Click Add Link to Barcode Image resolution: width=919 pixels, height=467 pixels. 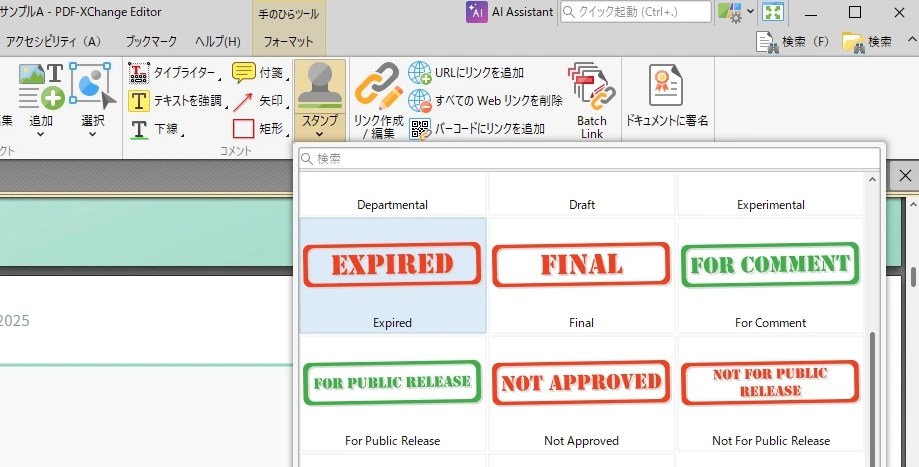coord(477,129)
